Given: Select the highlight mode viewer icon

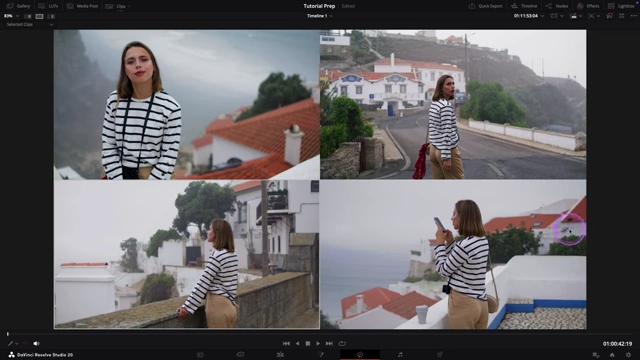Looking at the screenshot, I should (x=51, y=16).
